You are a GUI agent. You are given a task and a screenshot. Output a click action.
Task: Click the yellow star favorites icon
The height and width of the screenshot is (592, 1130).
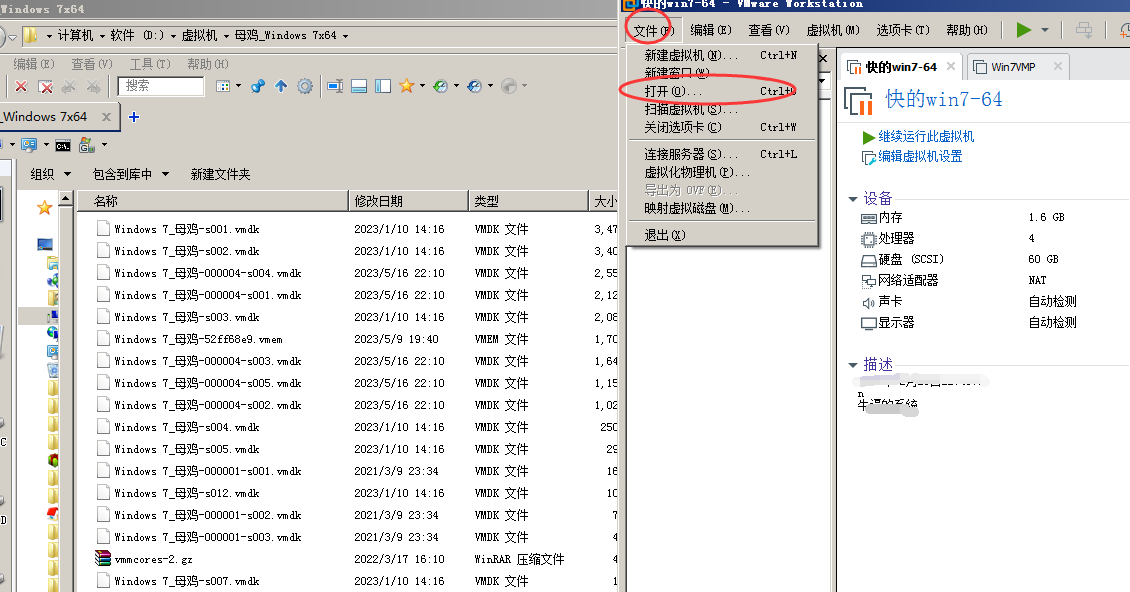pos(406,87)
